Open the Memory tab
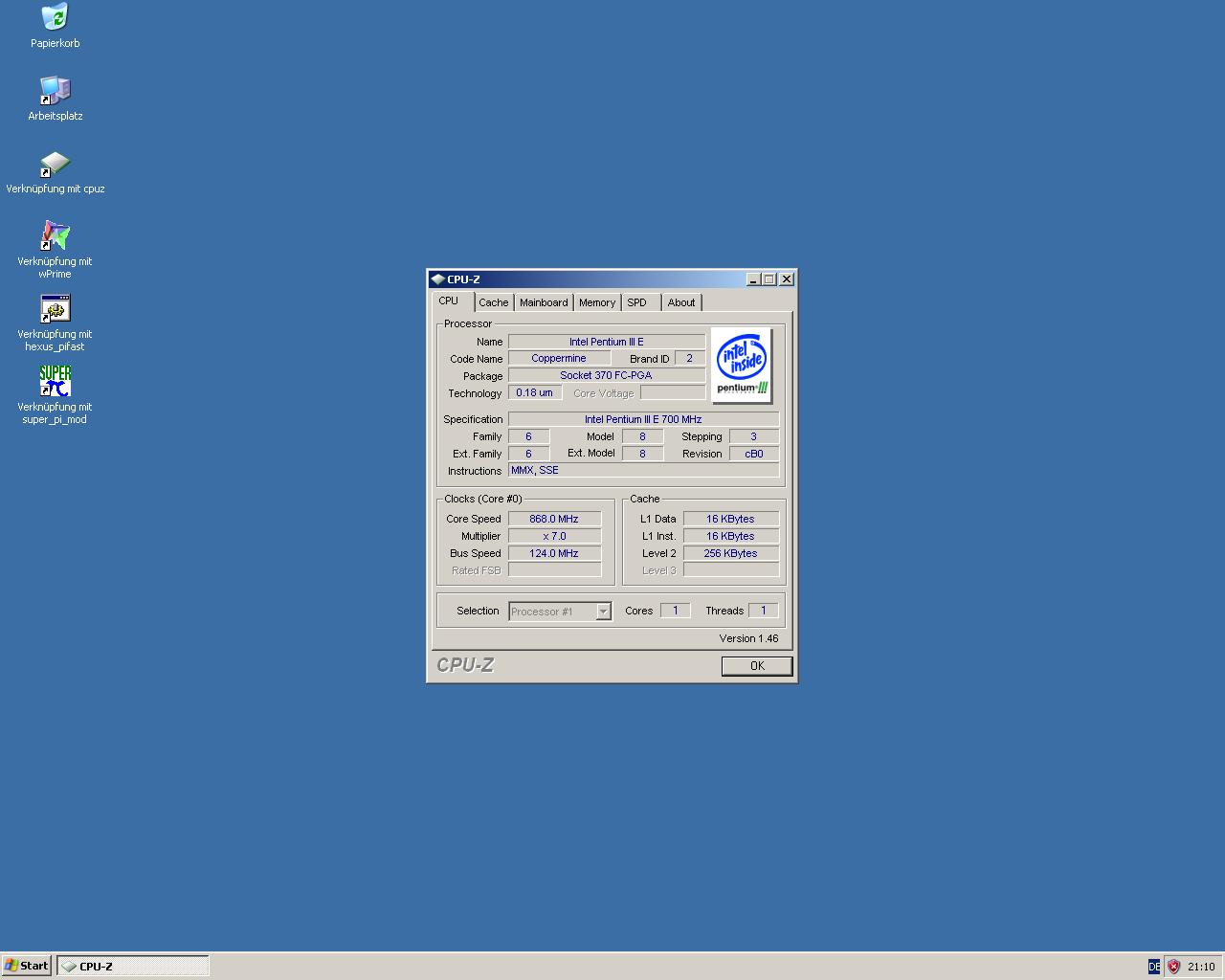Image resolution: width=1225 pixels, height=980 pixels. [x=597, y=302]
